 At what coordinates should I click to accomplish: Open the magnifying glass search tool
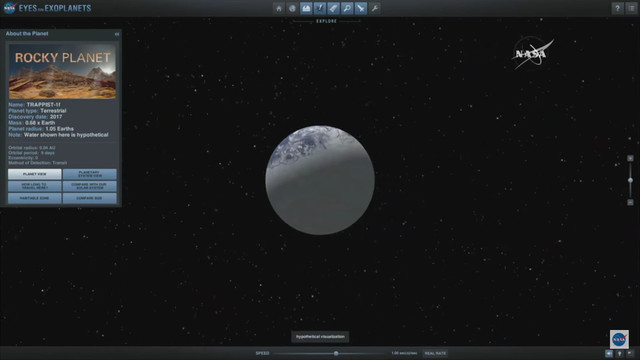click(x=347, y=8)
